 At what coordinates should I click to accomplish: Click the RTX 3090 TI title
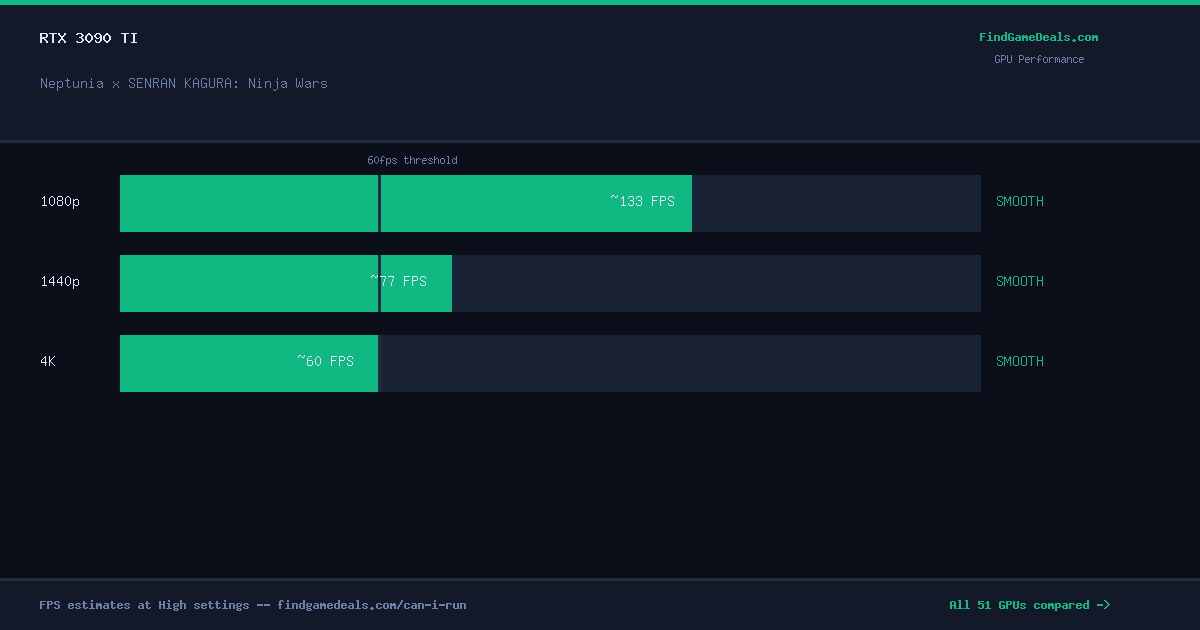[89, 38]
